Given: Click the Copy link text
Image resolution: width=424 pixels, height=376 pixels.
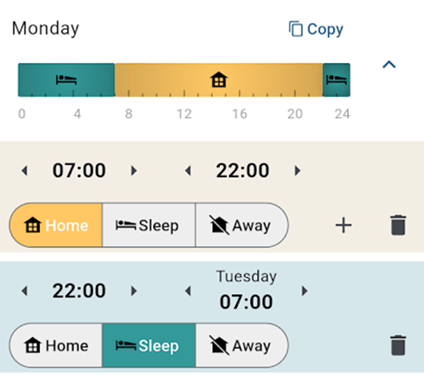Looking at the screenshot, I should click(325, 29).
